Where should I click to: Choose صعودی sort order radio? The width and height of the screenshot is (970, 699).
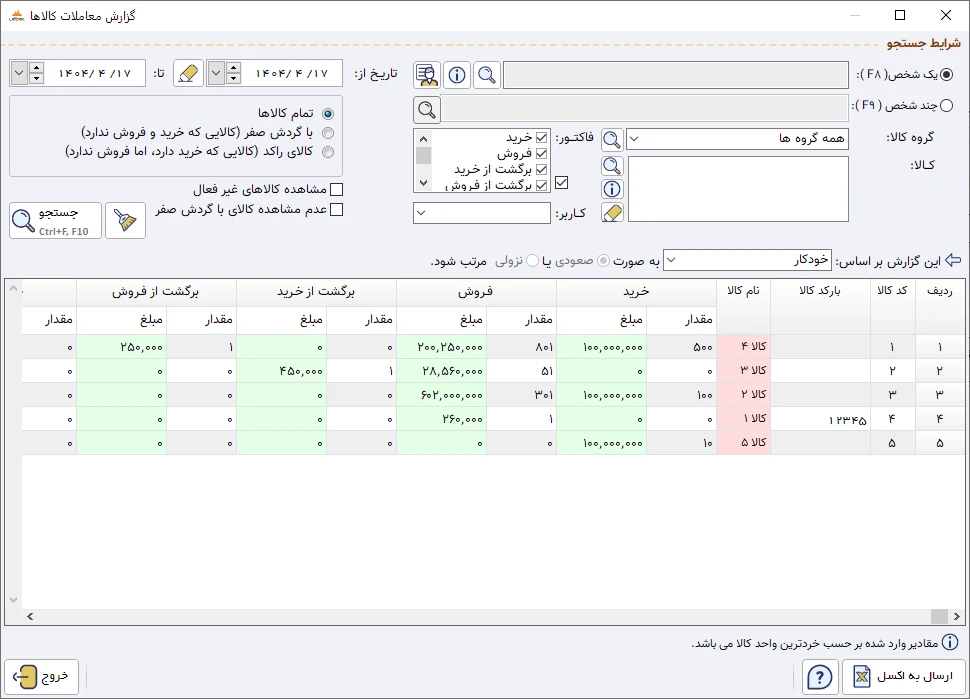(603, 261)
